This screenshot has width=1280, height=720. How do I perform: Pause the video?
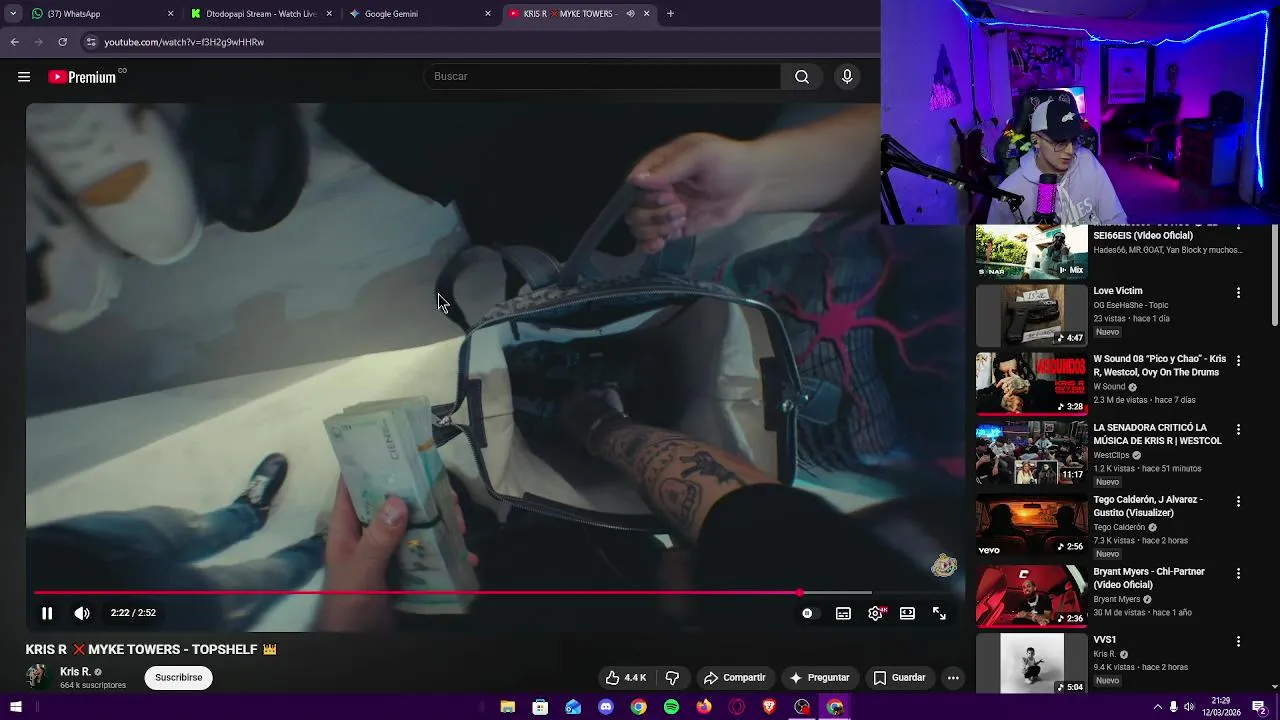click(47, 613)
